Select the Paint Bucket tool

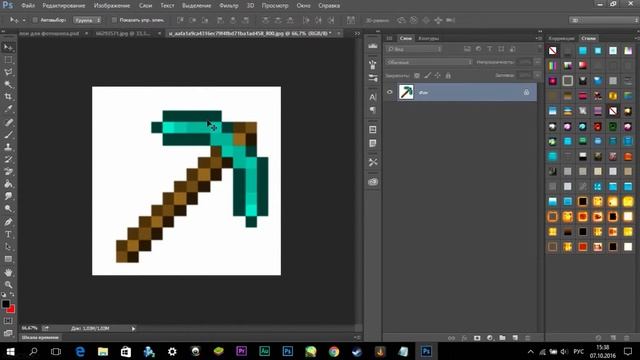(8, 184)
